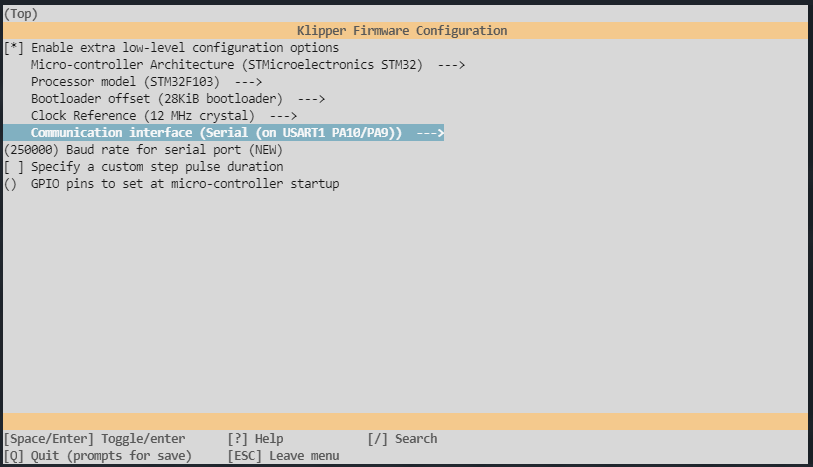Expand the arrow after Micro-controller Architecture

pos(452,64)
